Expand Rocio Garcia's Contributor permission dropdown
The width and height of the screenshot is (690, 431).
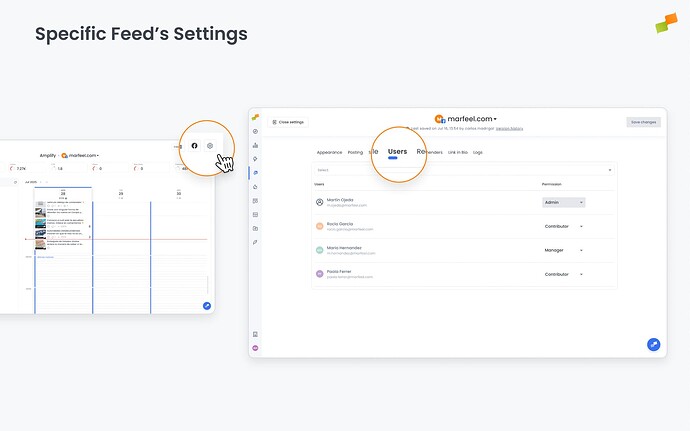564,226
